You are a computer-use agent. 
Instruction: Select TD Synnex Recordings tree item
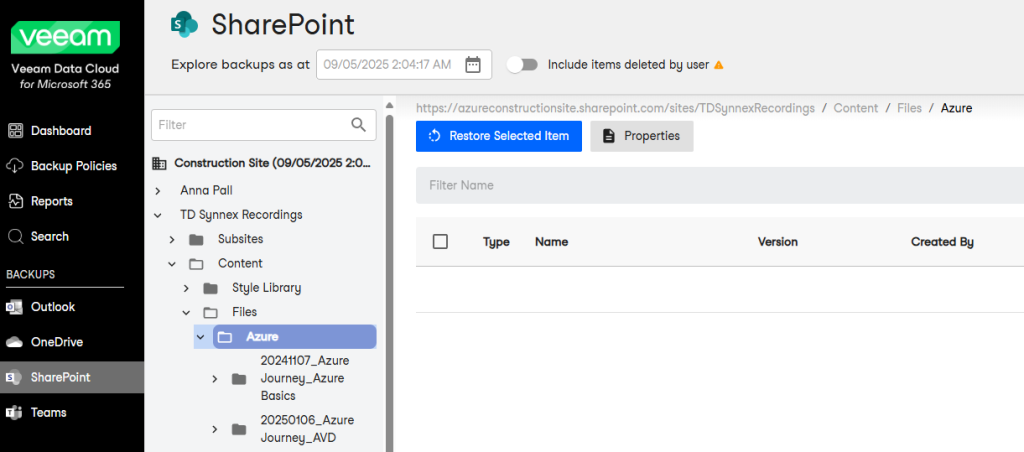click(x=241, y=215)
